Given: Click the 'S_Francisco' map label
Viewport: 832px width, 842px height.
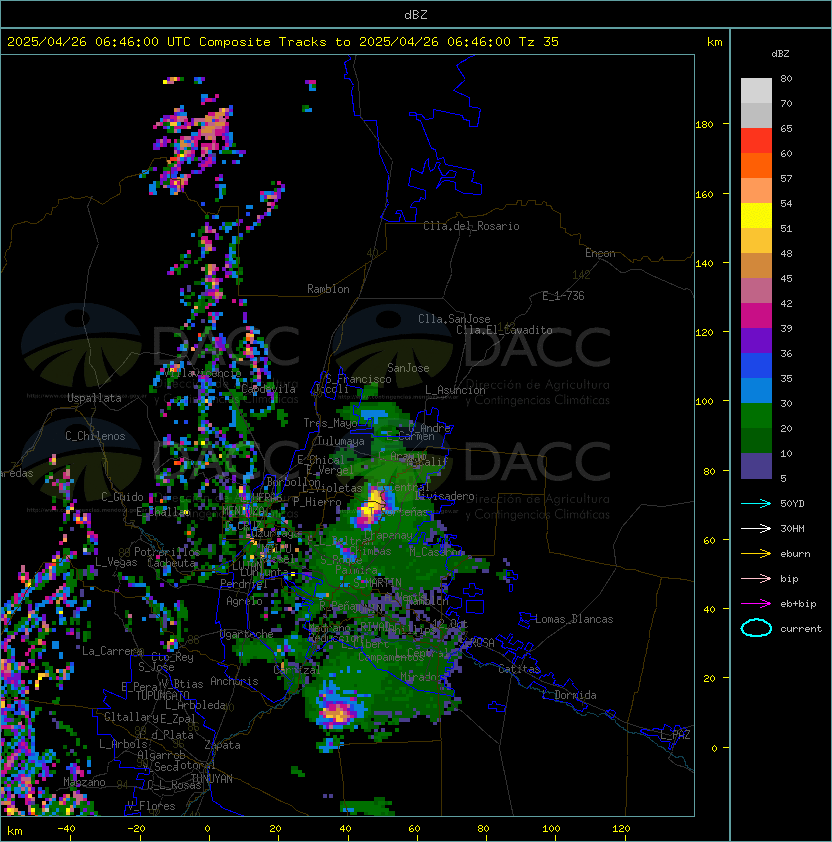Looking at the screenshot, I should [358, 379].
